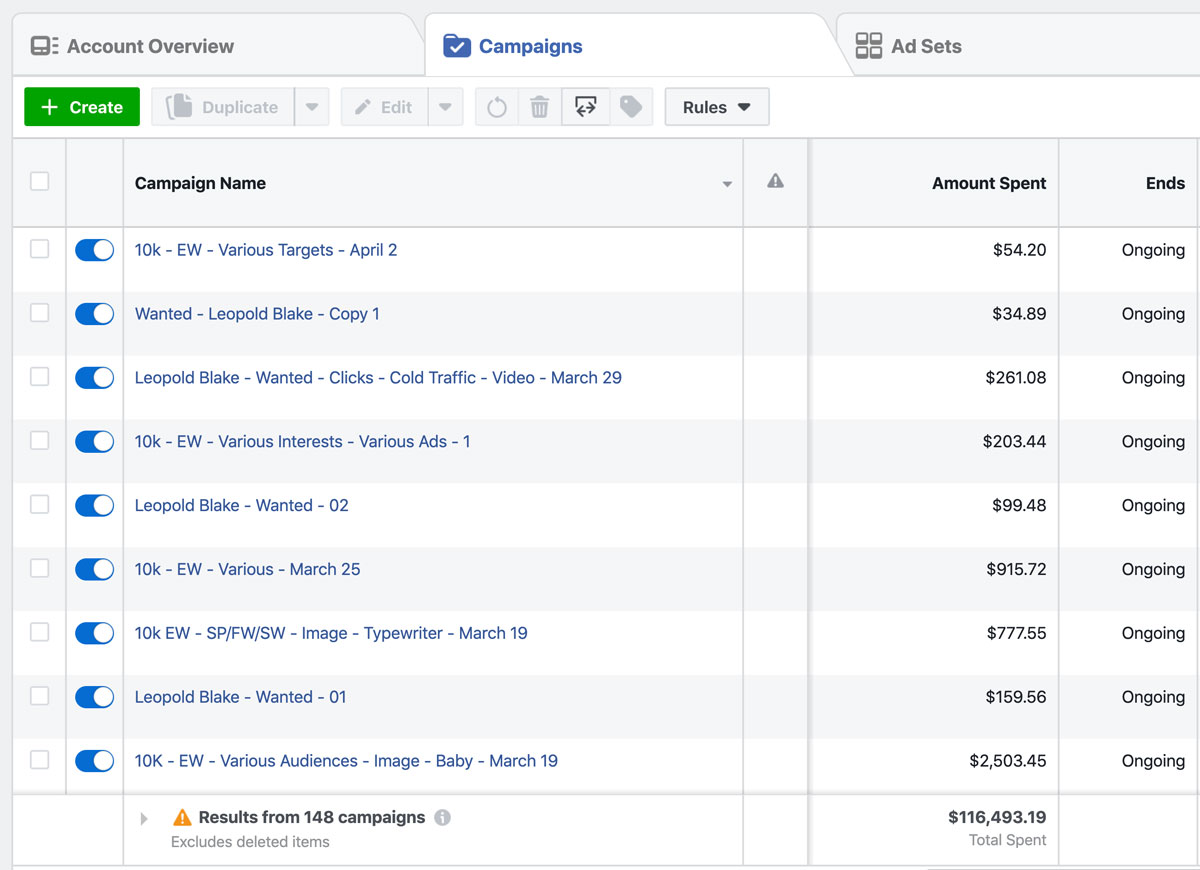Screen dimensions: 1200x870
Task: Select checkbox for Leopold Blake - Wanted - 02
Action: pos(39,505)
